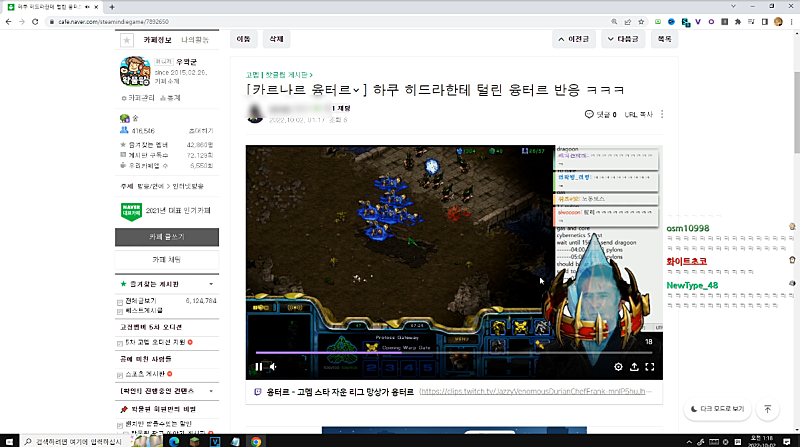800x447 pixels.
Task: Show hidden system tray icons chevron
Action: click(x=689, y=441)
